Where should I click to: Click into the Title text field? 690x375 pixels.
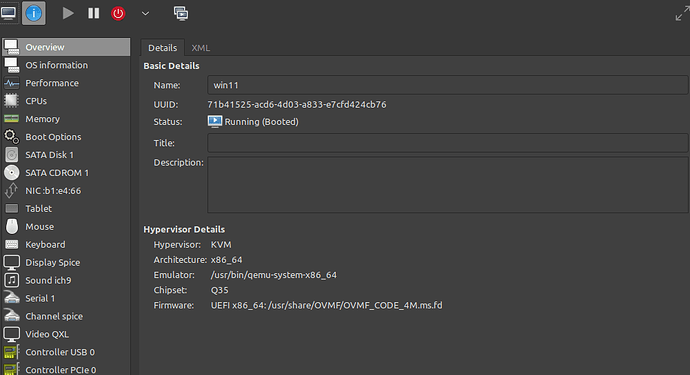[448, 143]
